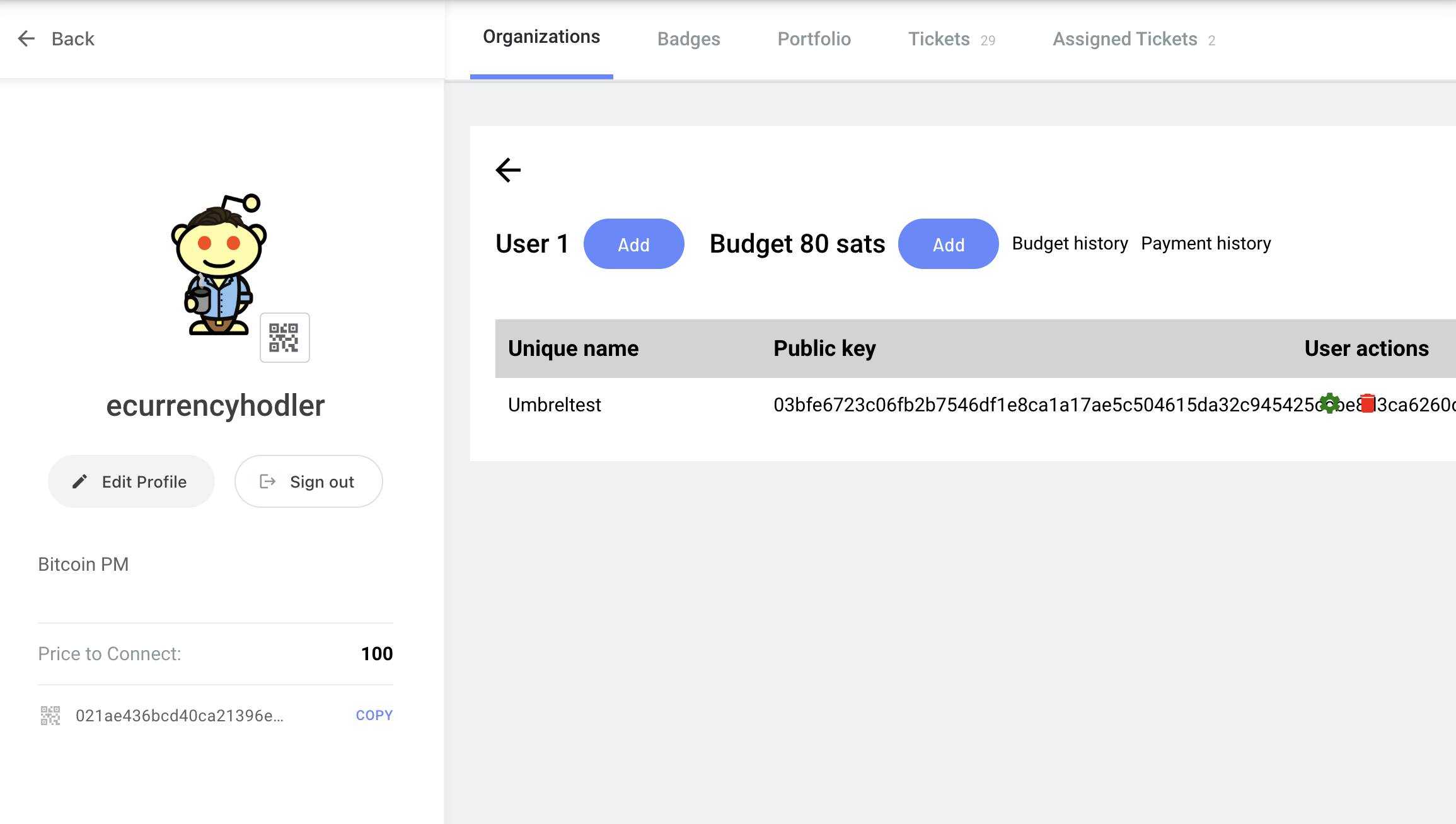Add a new user with the first Add button
Screen dimensions: 1456x824
634,244
